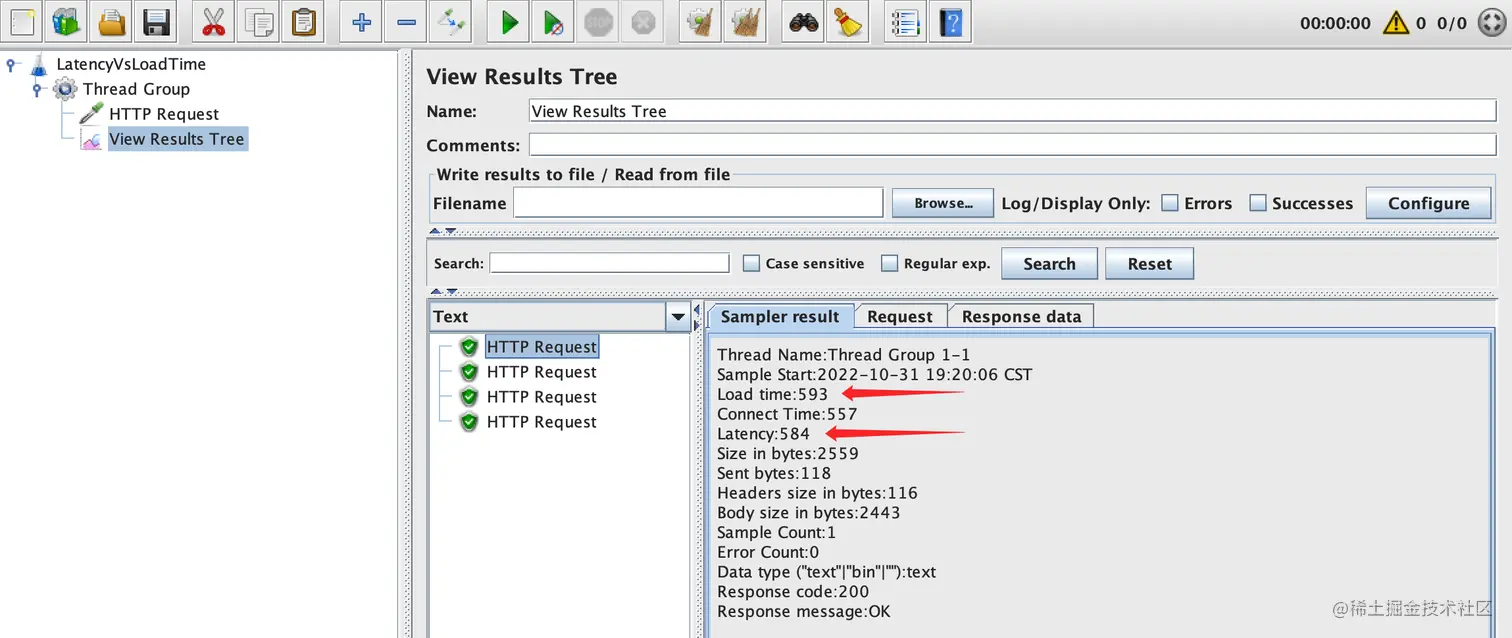Collapse the Thread Group tree node toggle
Image resolution: width=1512 pixels, height=638 pixels.
click(x=38, y=89)
